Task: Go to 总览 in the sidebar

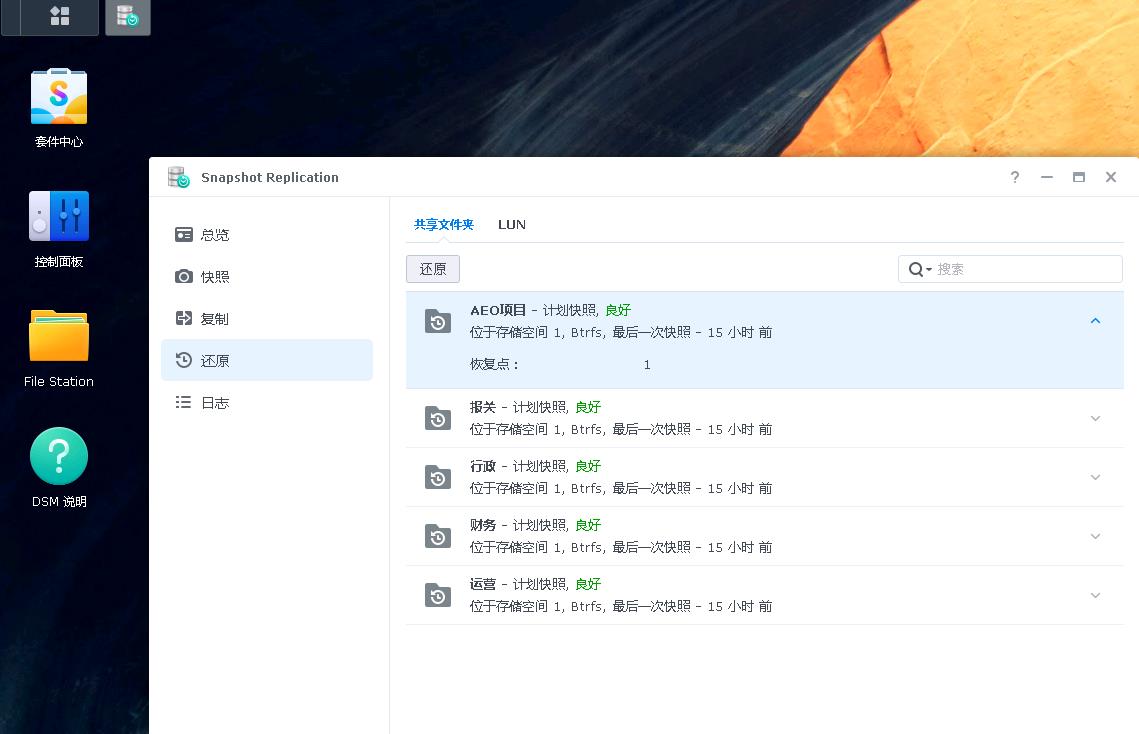Action: click(267, 234)
